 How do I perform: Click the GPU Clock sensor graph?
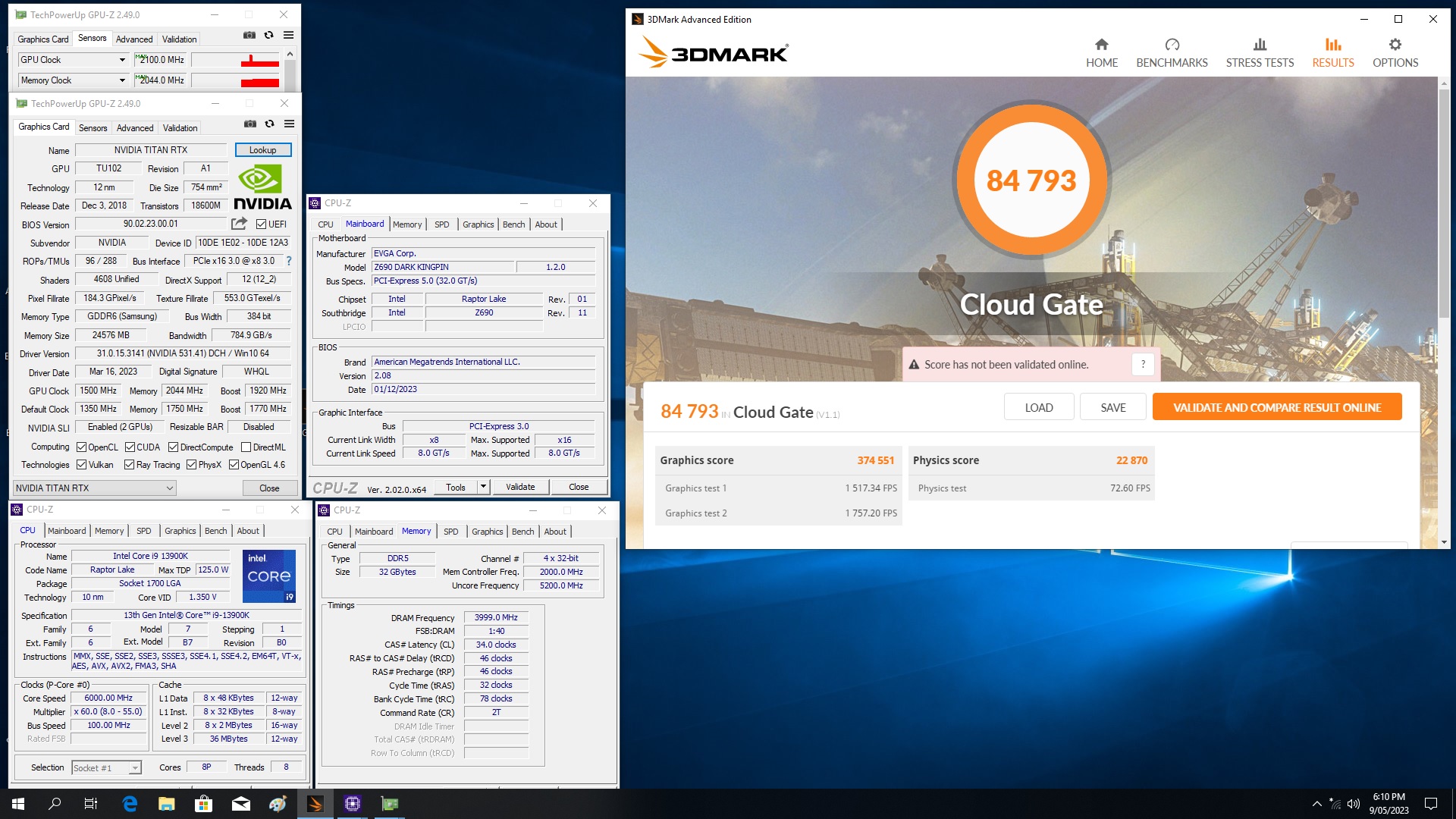point(235,60)
